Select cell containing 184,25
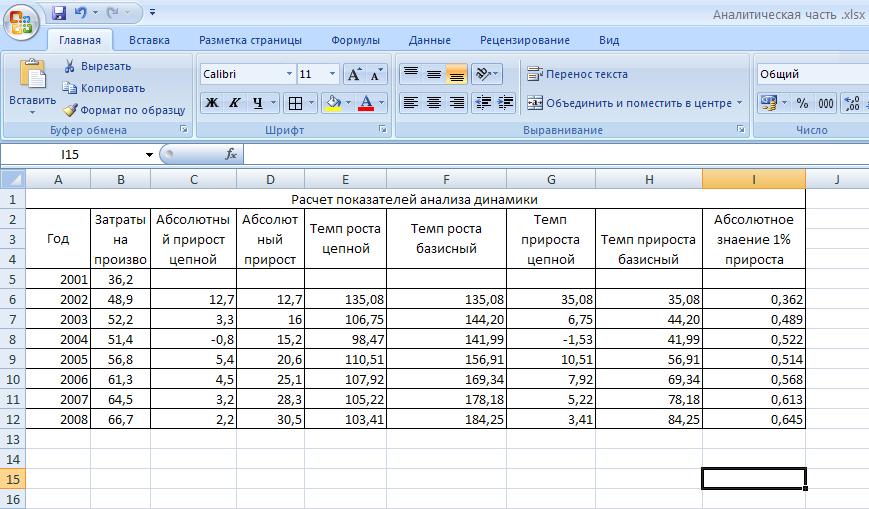This screenshot has height=509, width=869. [x=446, y=419]
